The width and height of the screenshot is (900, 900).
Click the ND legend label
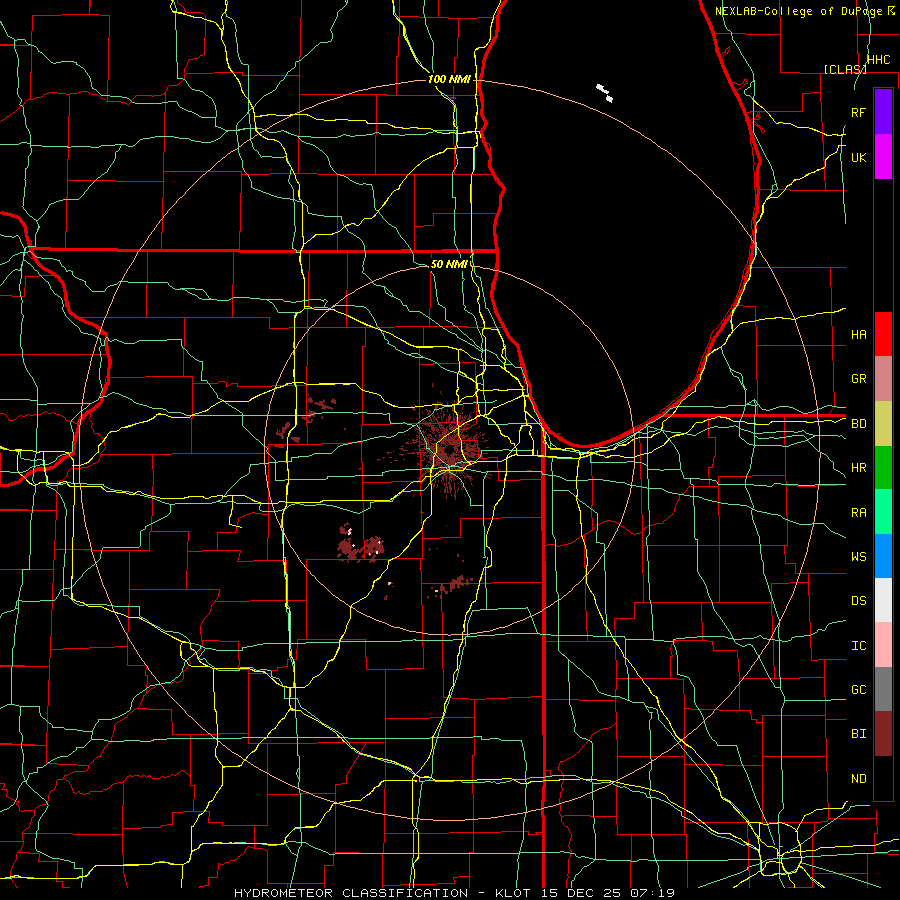pos(858,779)
